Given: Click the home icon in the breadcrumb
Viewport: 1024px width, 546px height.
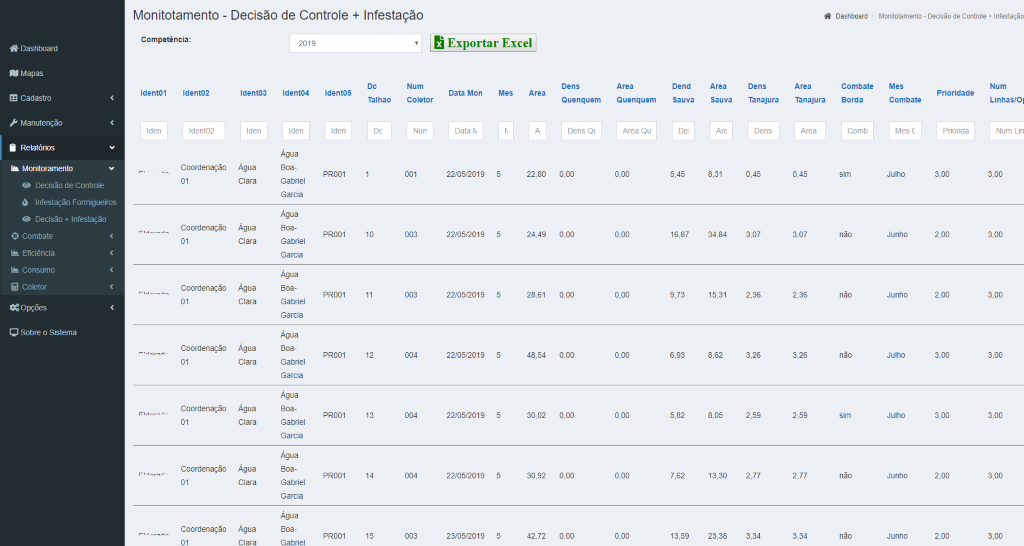Looking at the screenshot, I should pos(828,17).
